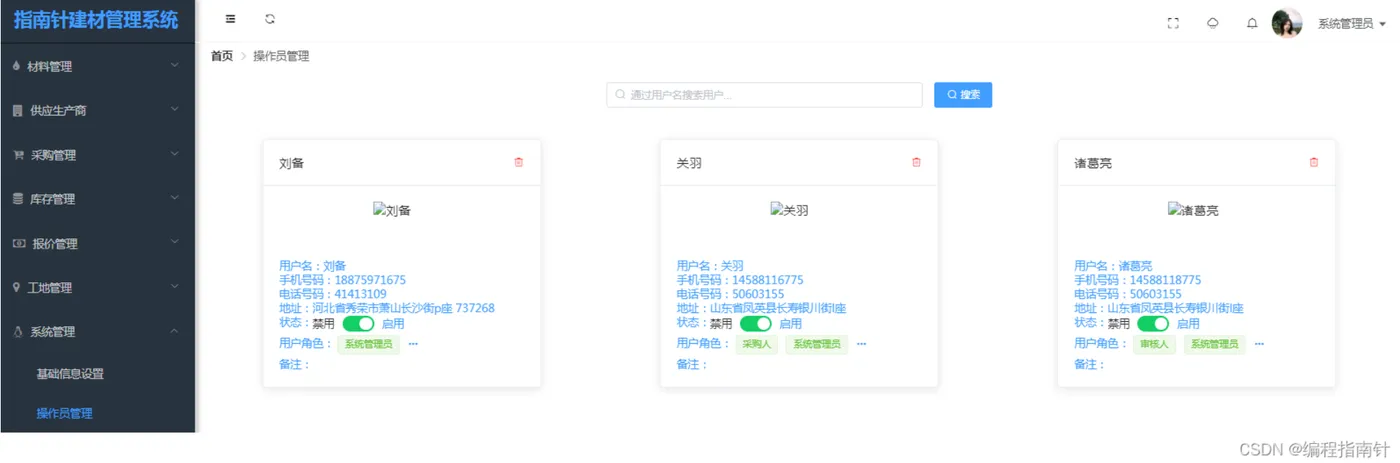Open the 库存管理 sidebar menu

pyautogui.click(x=98, y=199)
